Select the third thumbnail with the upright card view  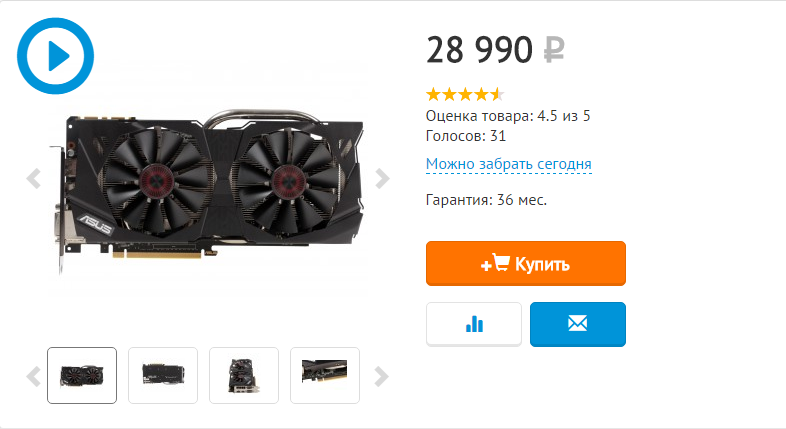244,375
